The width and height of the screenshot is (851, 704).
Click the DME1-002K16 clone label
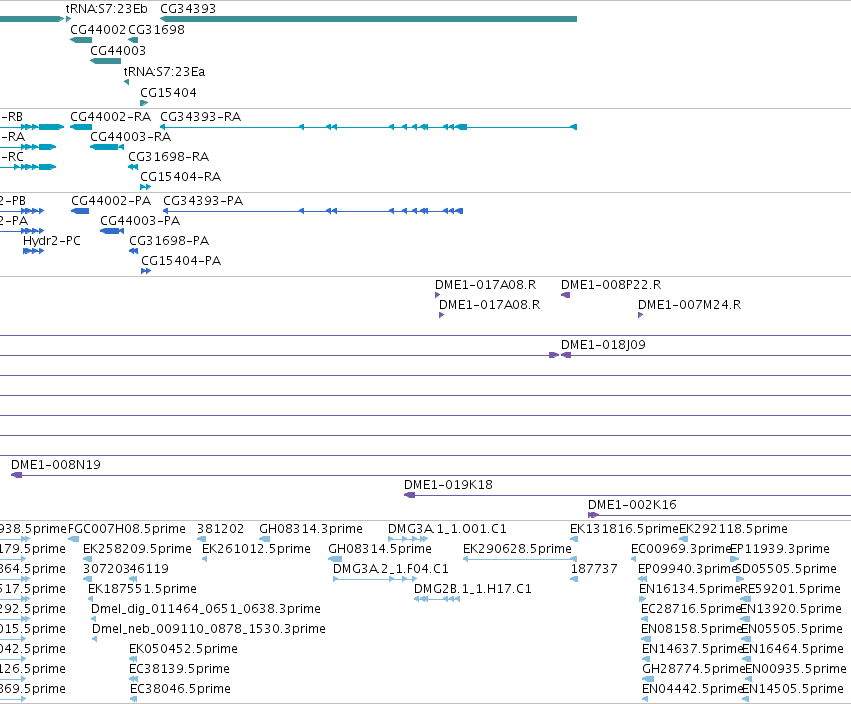pyautogui.click(x=632, y=505)
